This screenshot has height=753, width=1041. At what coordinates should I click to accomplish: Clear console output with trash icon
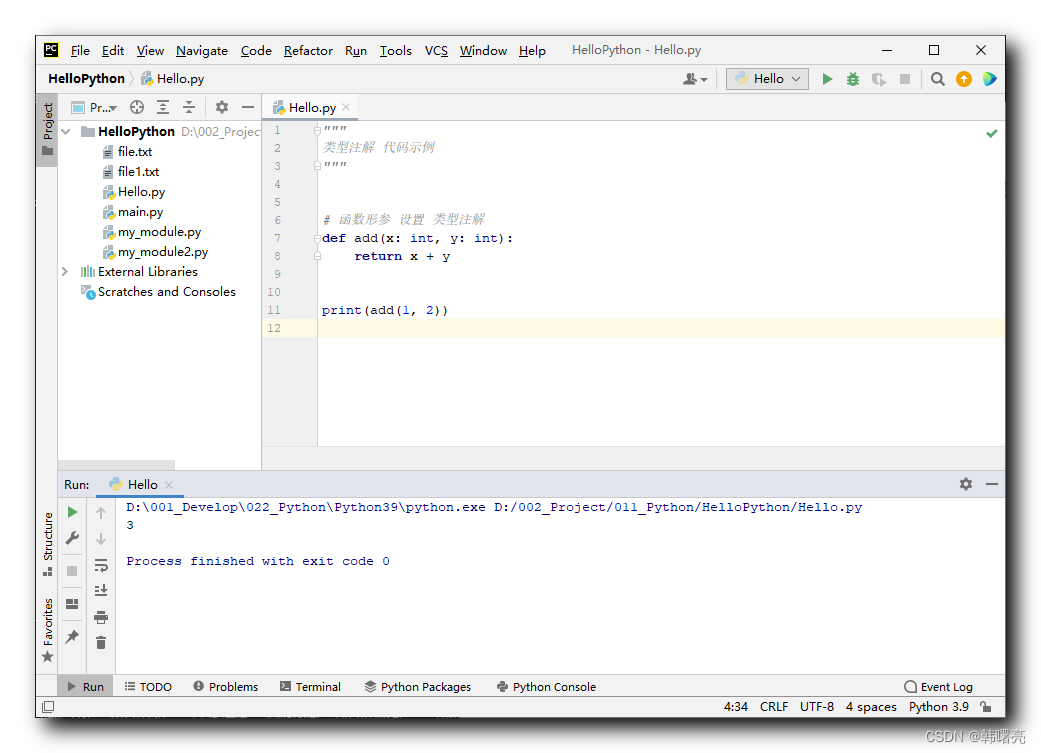(x=101, y=643)
